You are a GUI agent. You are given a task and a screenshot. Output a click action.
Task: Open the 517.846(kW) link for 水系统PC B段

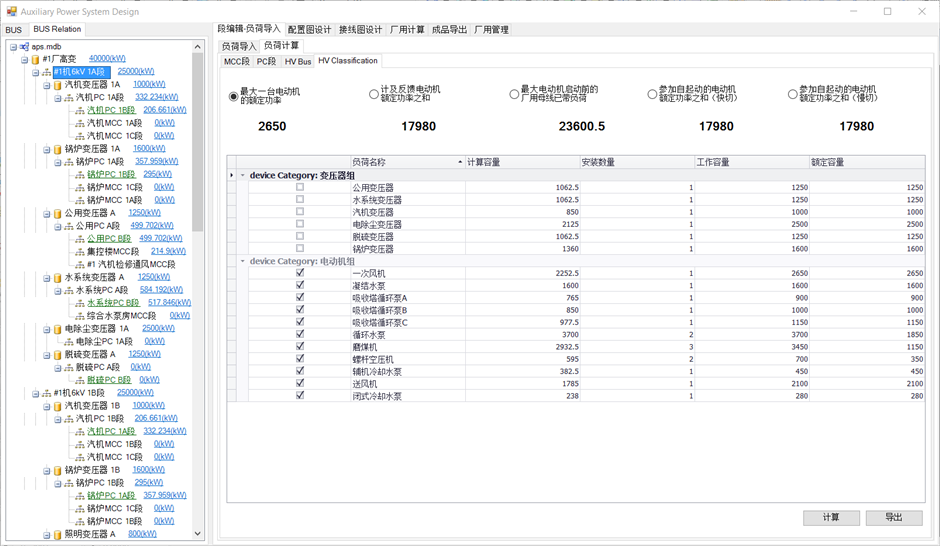point(170,303)
